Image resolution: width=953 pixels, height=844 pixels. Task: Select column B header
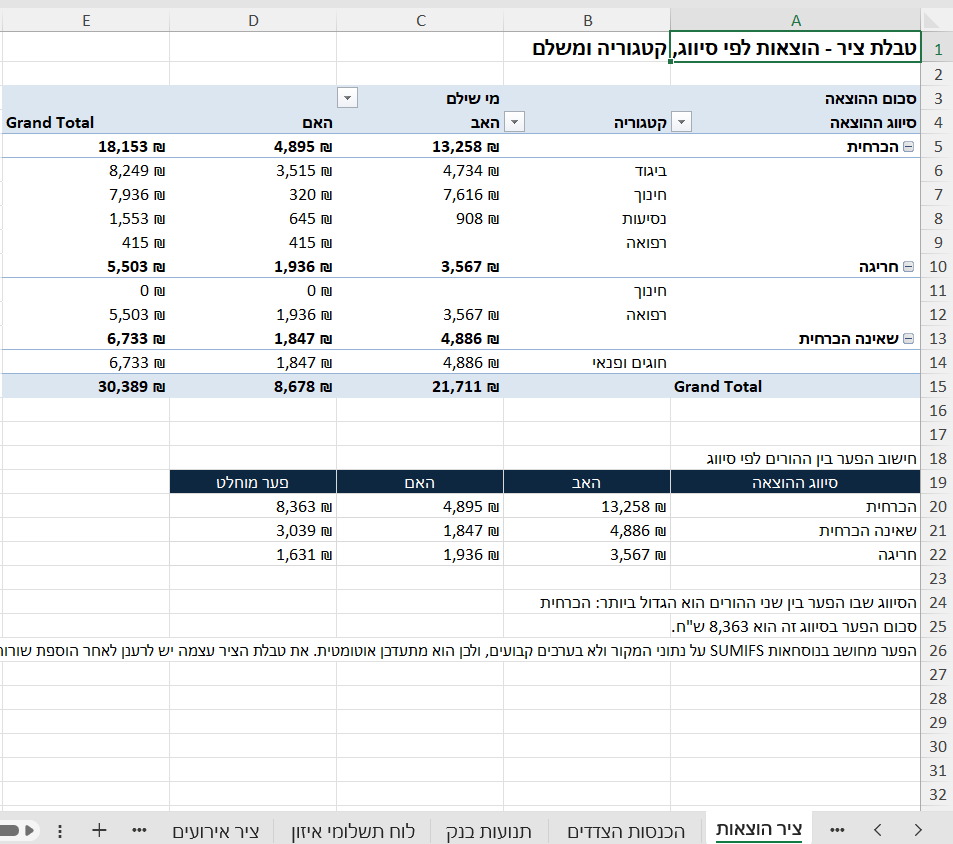click(x=588, y=21)
